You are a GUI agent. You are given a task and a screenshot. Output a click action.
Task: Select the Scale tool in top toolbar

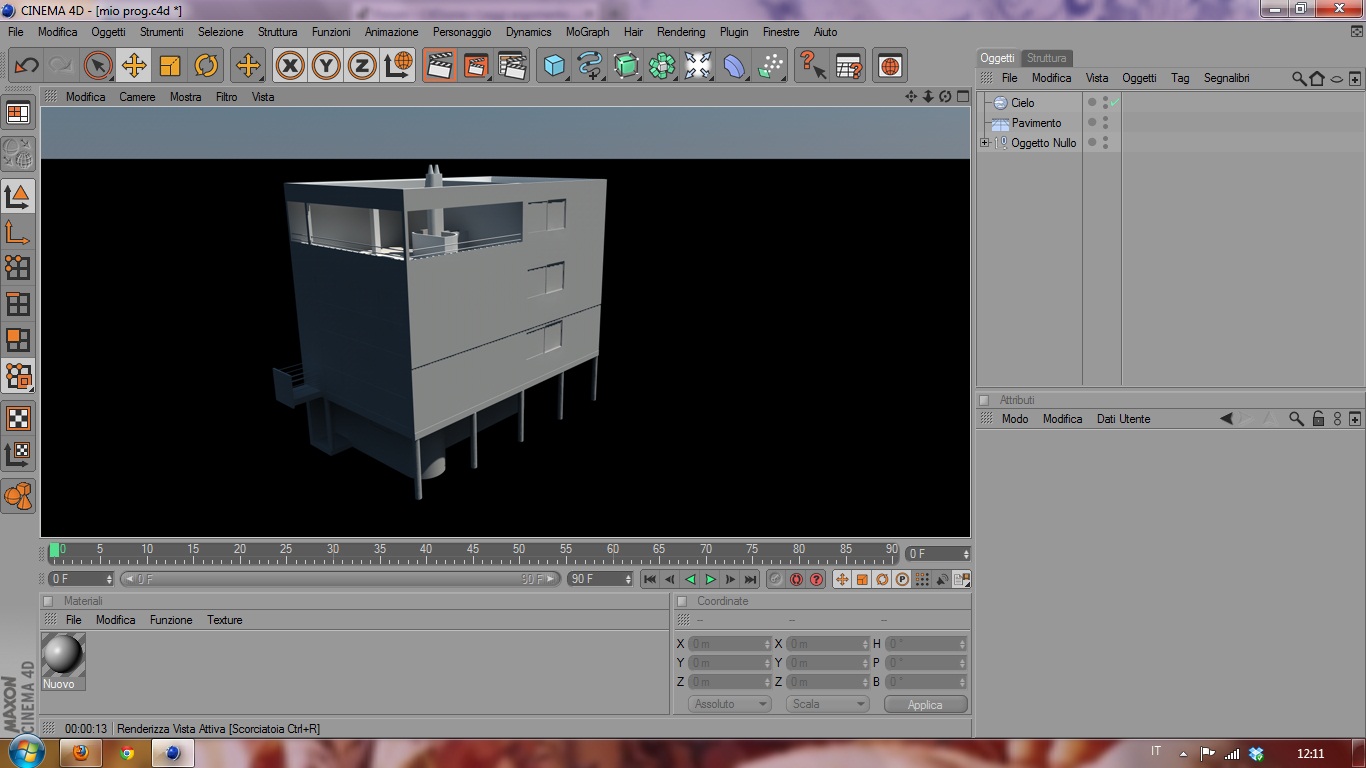point(170,66)
